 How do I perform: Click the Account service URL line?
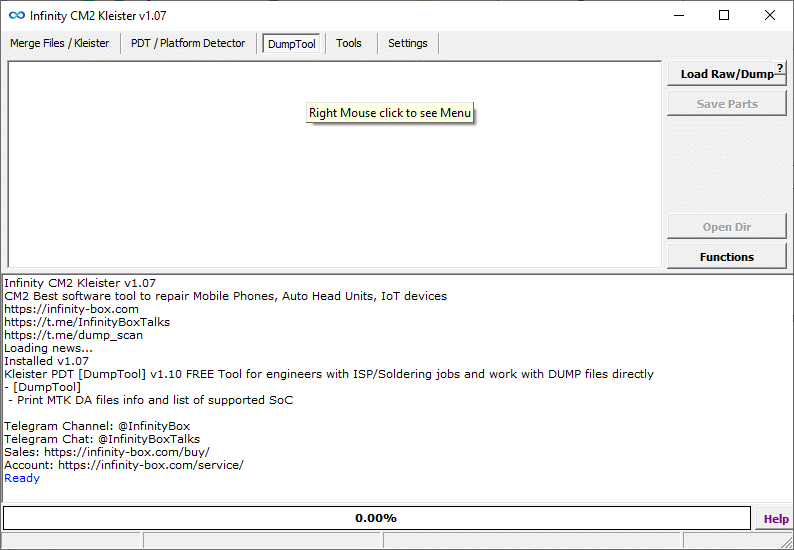click(124, 465)
